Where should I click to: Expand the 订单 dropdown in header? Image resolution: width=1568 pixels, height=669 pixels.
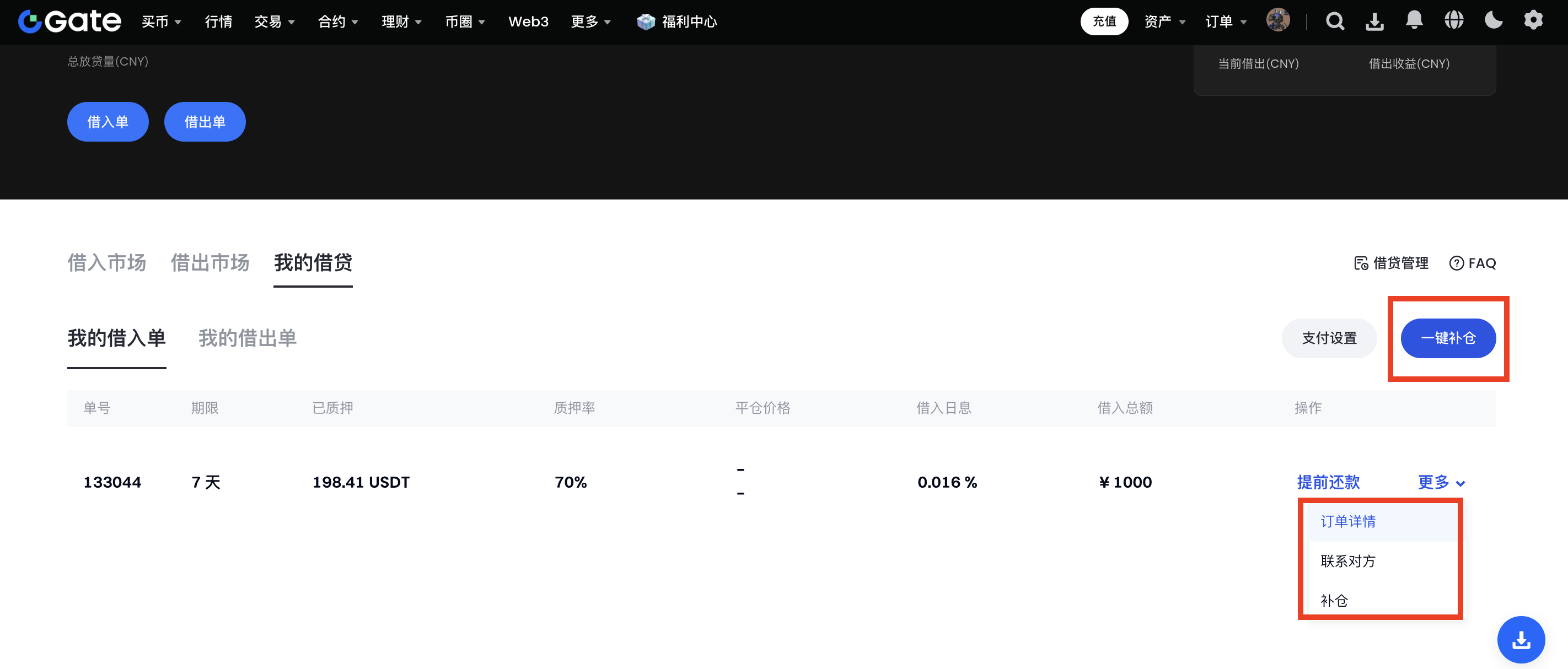(1226, 22)
